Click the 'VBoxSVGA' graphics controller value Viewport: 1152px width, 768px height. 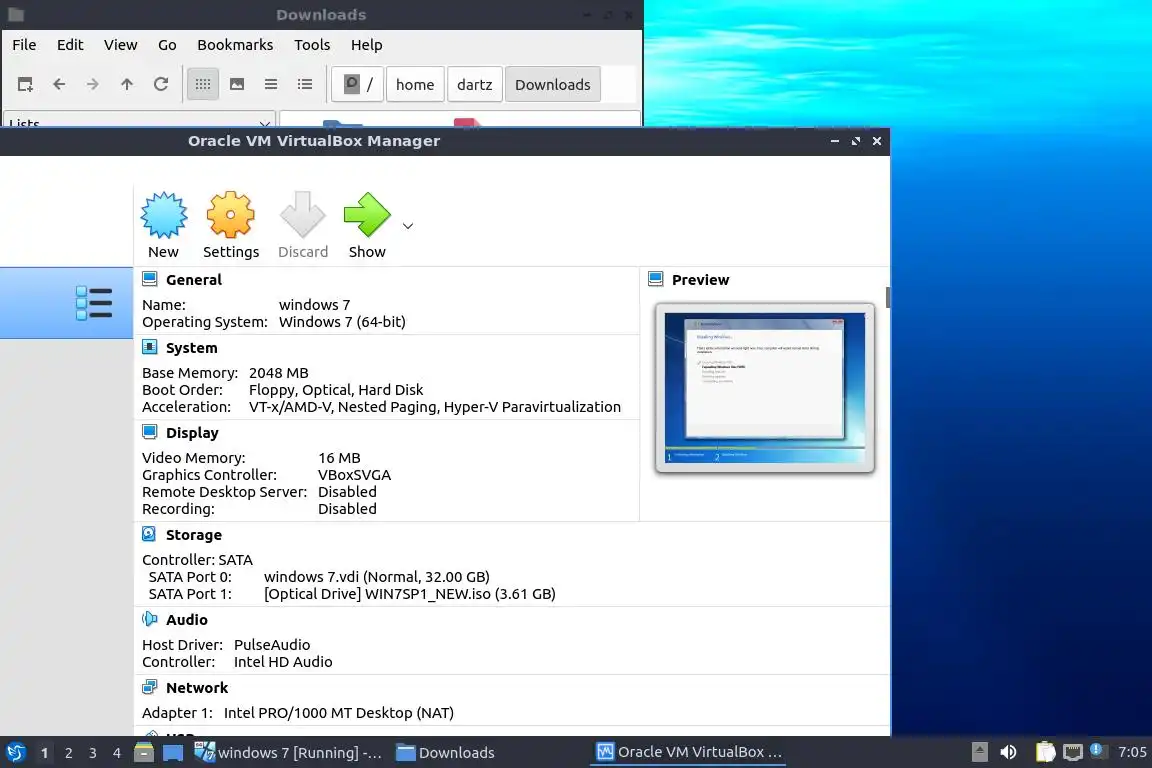coord(354,475)
